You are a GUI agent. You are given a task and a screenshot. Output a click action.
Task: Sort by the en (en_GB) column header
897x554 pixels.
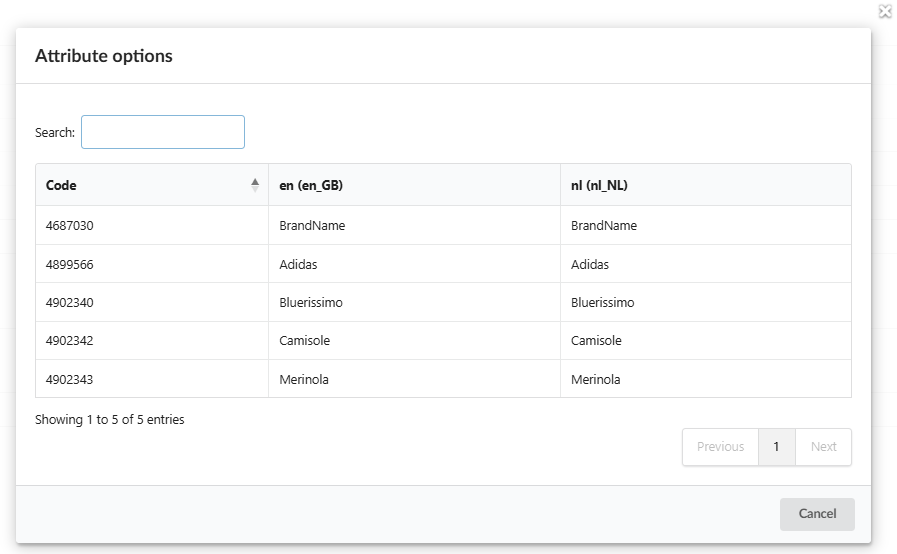(311, 185)
